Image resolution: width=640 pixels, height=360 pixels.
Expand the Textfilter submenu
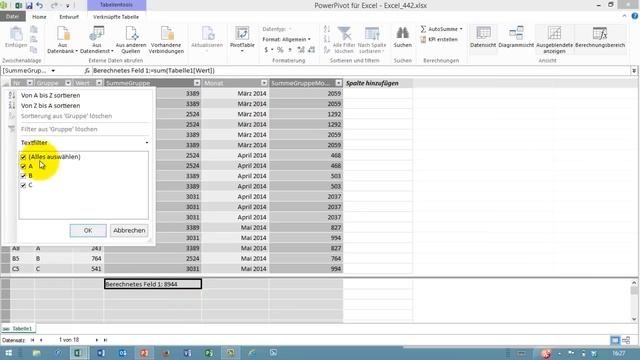[84, 142]
